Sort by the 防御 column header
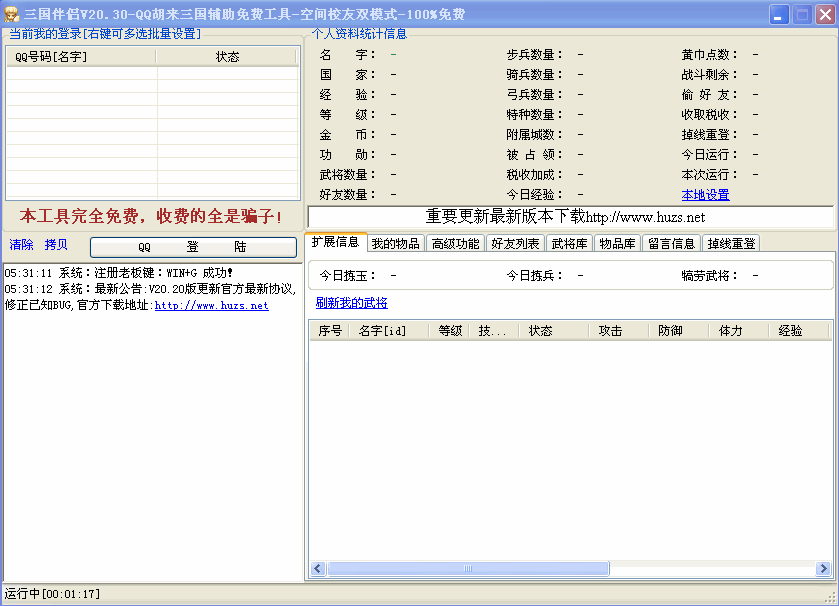The image size is (839, 606). 678,331
